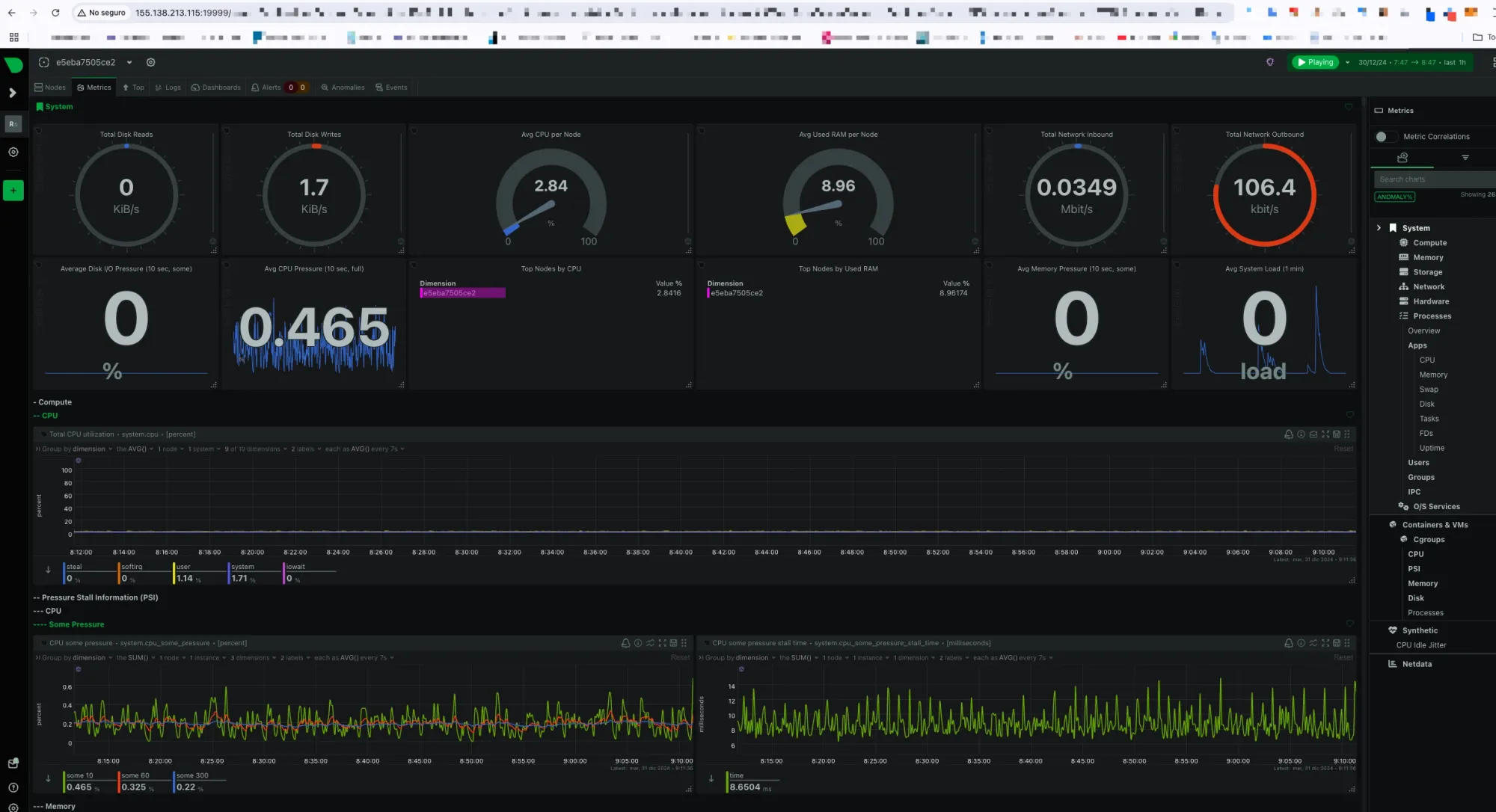This screenshot has height=812, width=1496.
Task: Open the date time range picker
Action: [x=1412, y=62]
